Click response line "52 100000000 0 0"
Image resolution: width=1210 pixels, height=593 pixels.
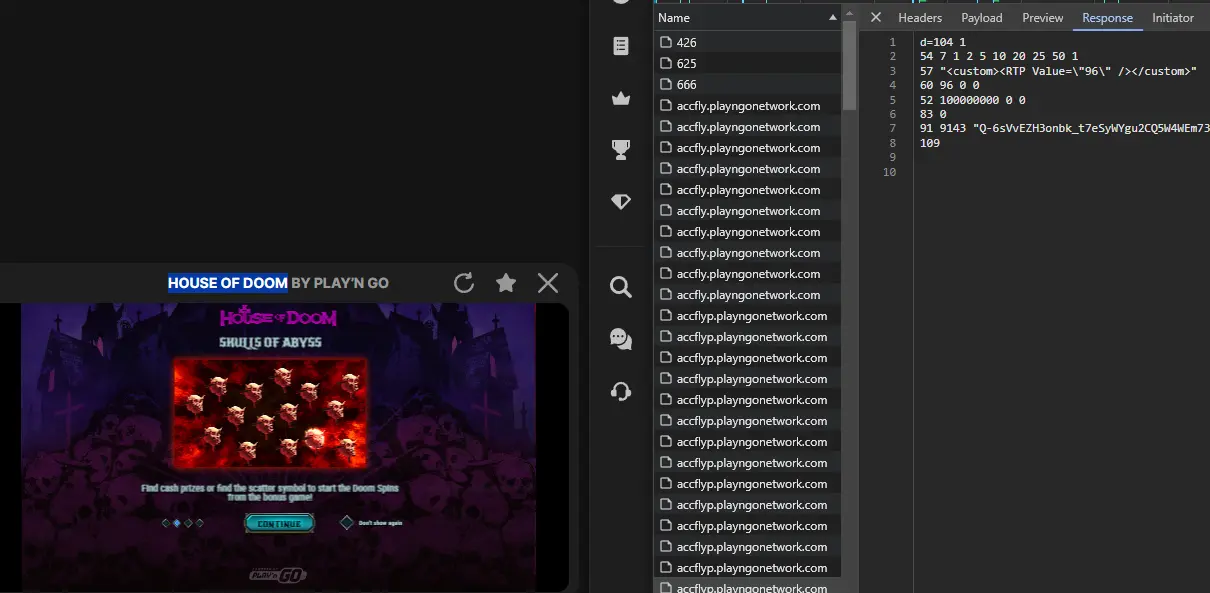(x=973, y=100)
